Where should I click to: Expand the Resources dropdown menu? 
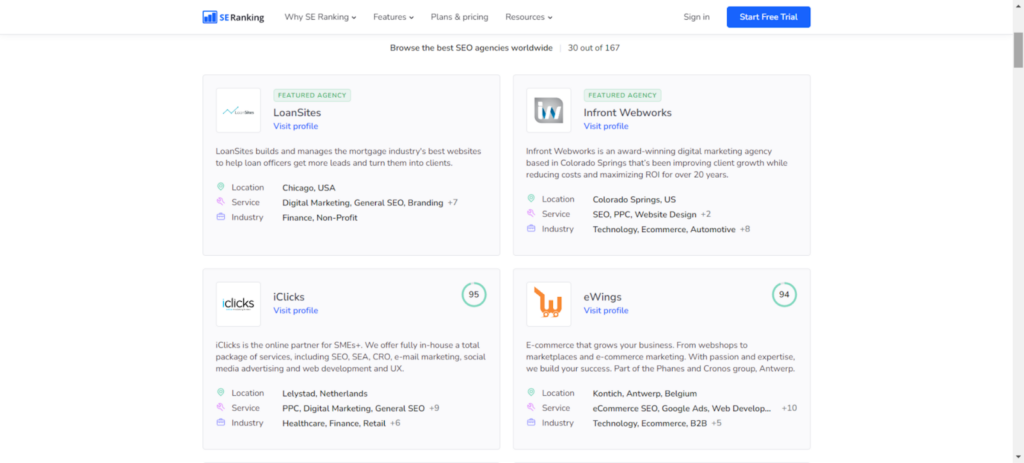click(x=529, y=17)
